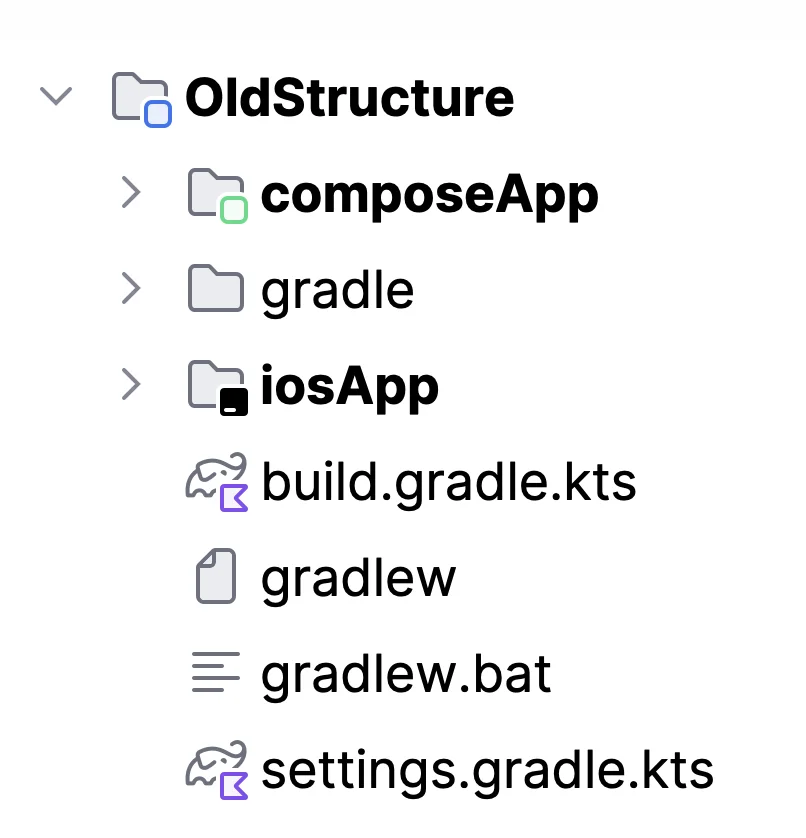Screen dimensions: 806x838
Task: Click the build.gradle.kts Gradle elephant icon
Action: [x=217, y=483]
